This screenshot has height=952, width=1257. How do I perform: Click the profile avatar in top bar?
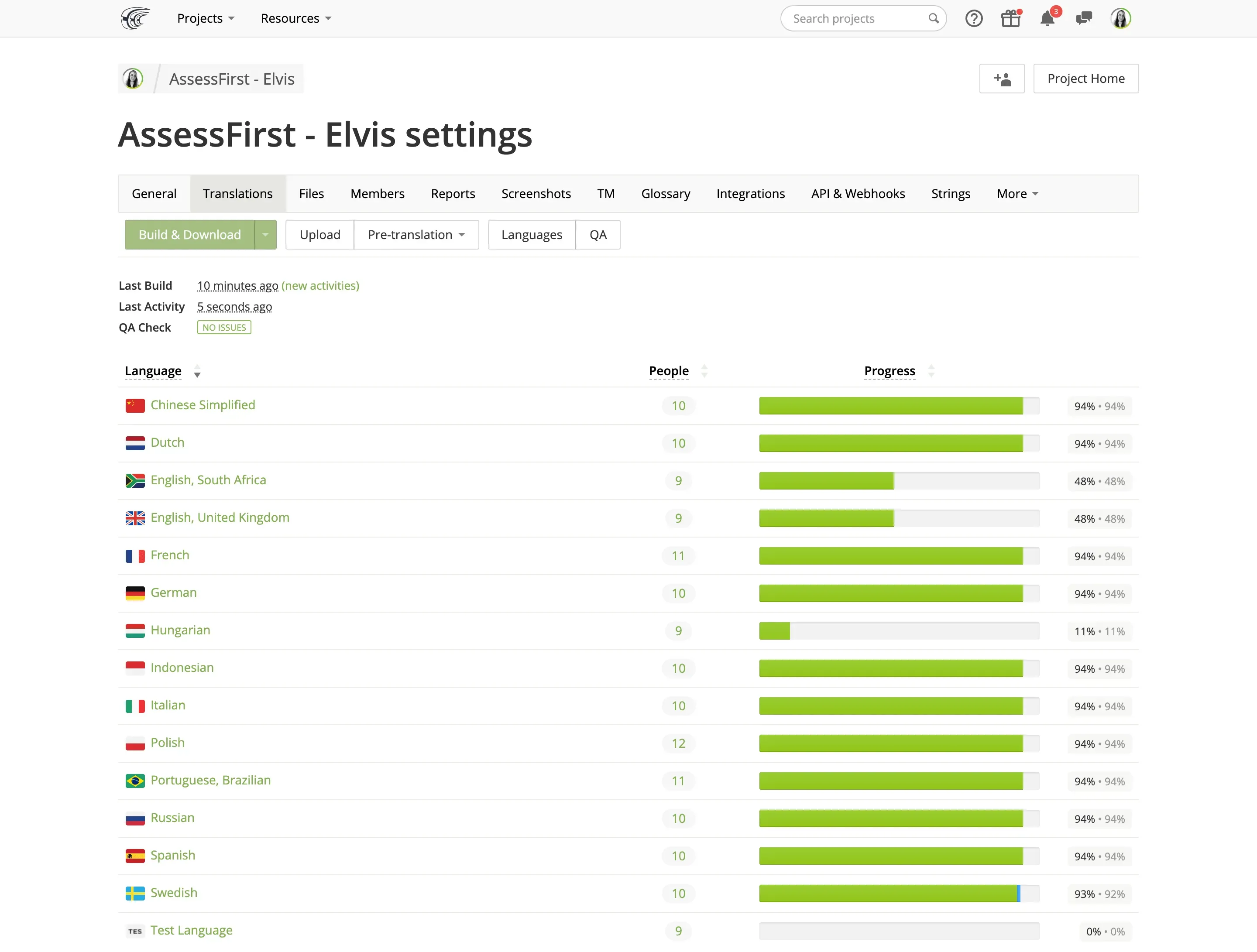[1121, 19]
